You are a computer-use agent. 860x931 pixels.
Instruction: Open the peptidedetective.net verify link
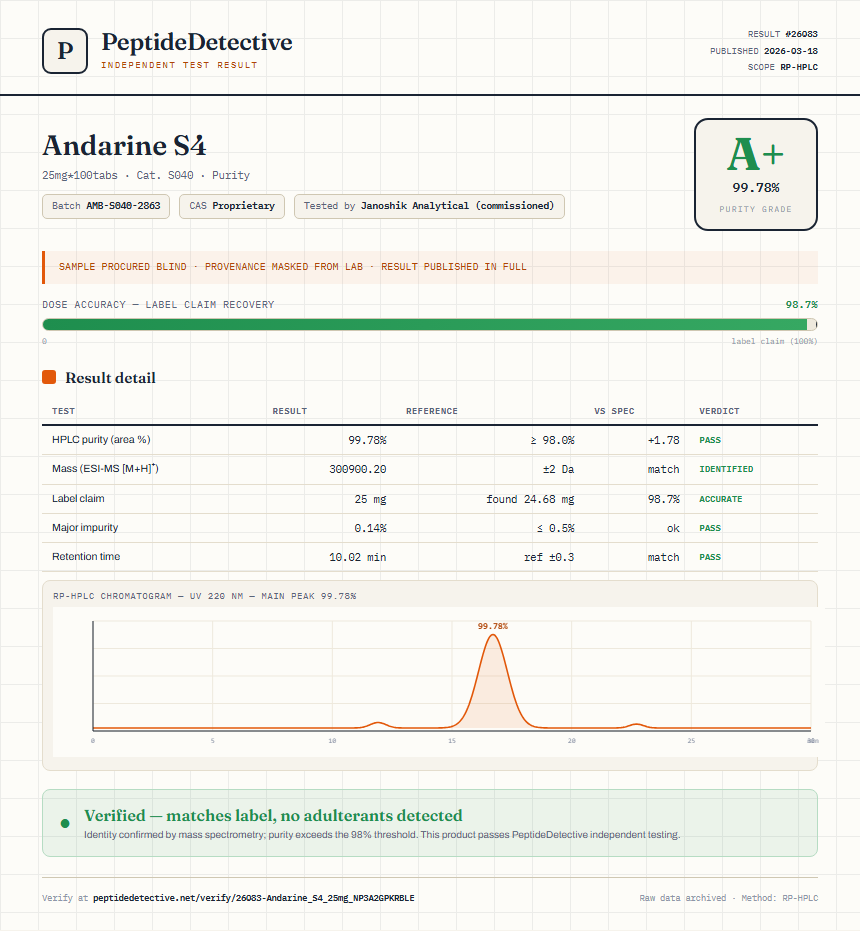coord(254,898)
